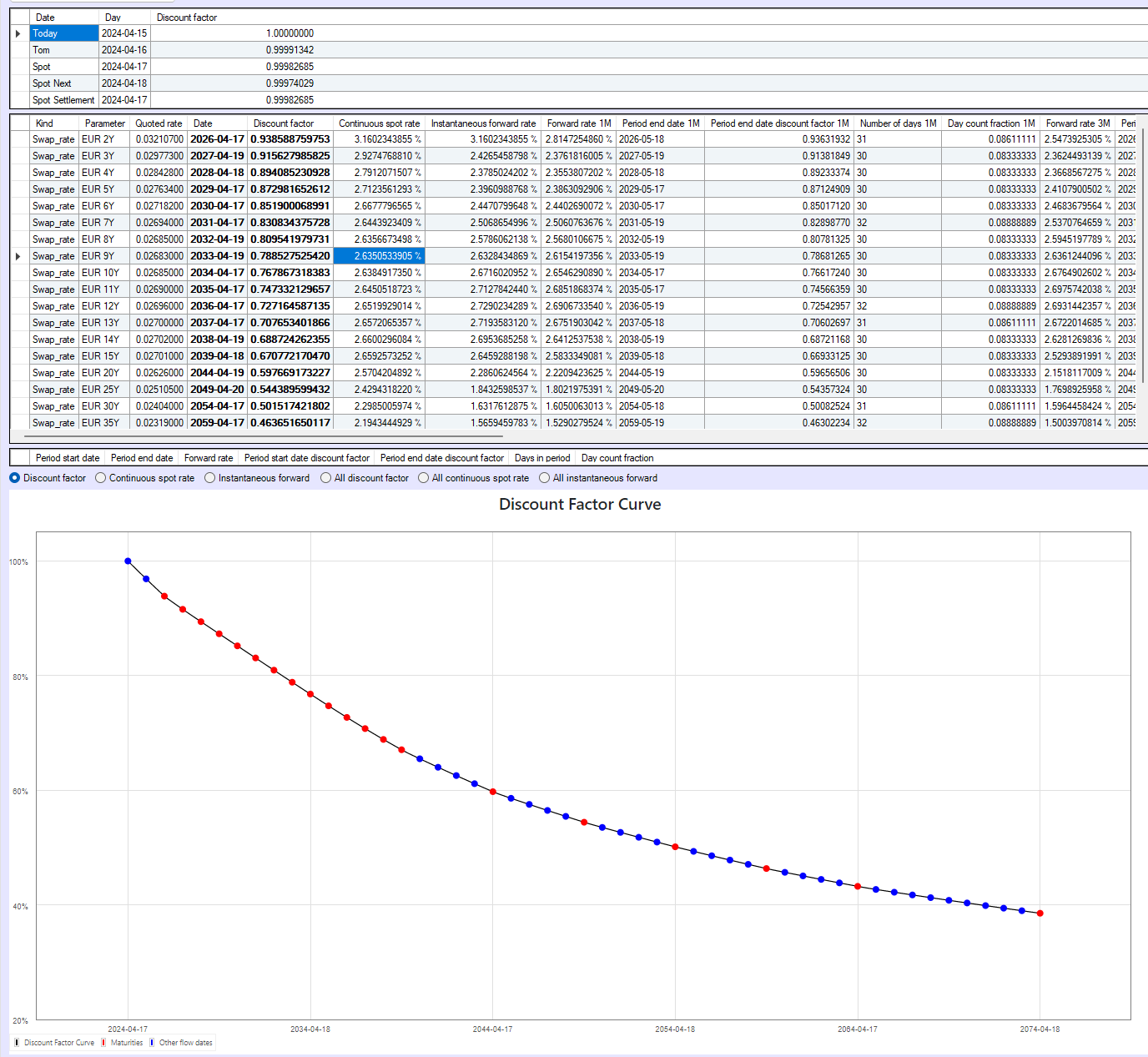Click the Discount Factor Curve legend entry
The image size is (1148, 1057).
(55, 1043)
